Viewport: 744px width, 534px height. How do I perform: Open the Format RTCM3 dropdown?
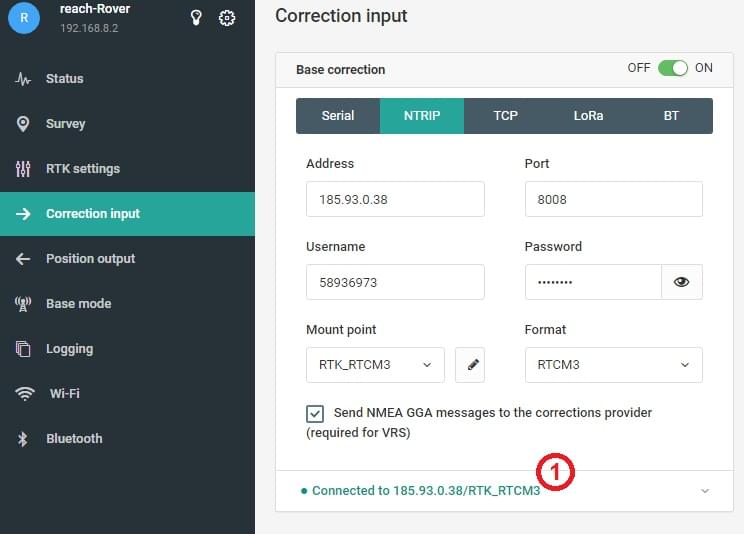[x=613, y=365]
